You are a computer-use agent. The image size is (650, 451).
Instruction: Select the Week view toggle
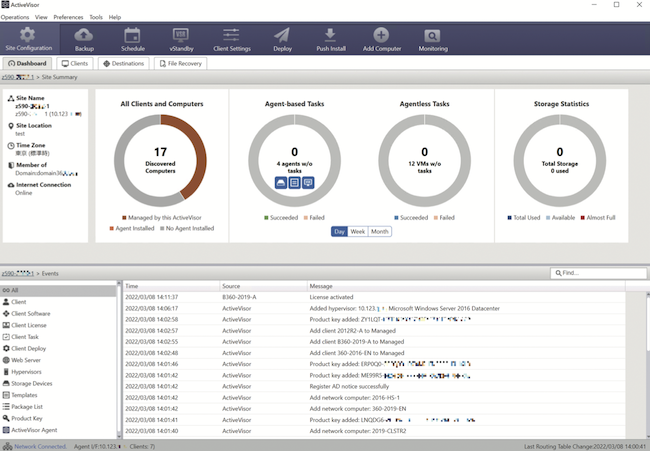pyautogui.click(x=357, y=231)
